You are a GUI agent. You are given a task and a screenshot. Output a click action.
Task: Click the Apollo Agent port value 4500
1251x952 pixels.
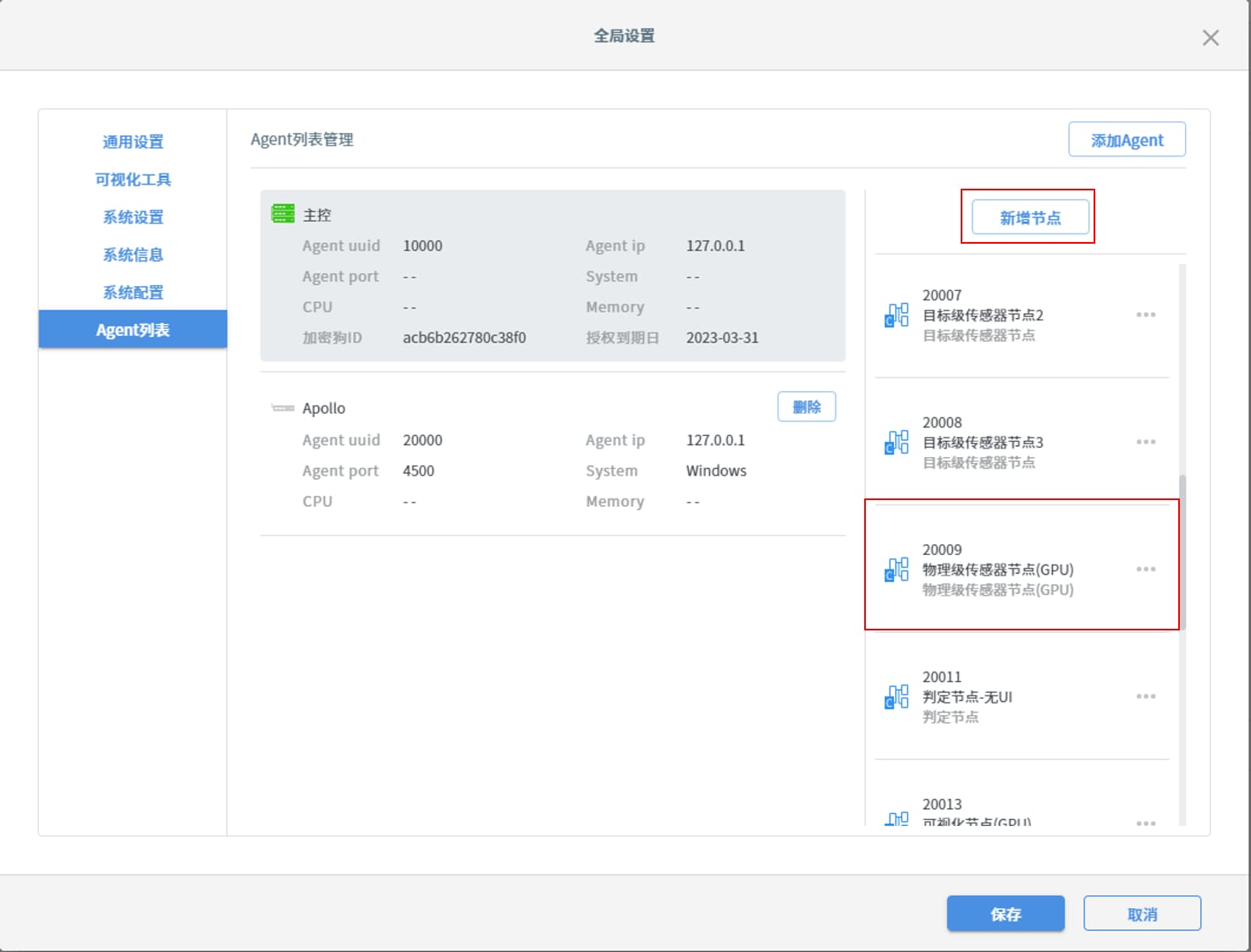(418, 470)
